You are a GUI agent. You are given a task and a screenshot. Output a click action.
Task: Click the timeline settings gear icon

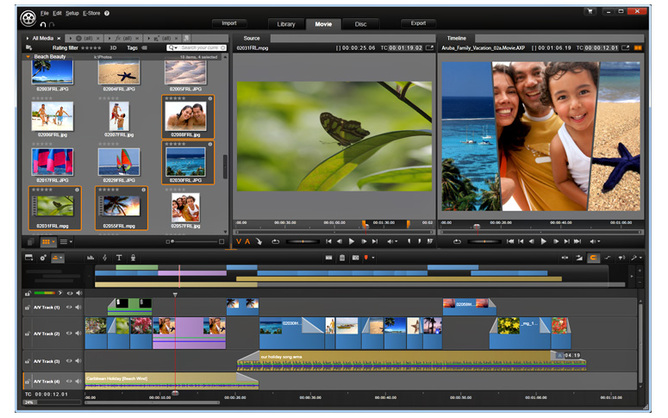(43, 257)
